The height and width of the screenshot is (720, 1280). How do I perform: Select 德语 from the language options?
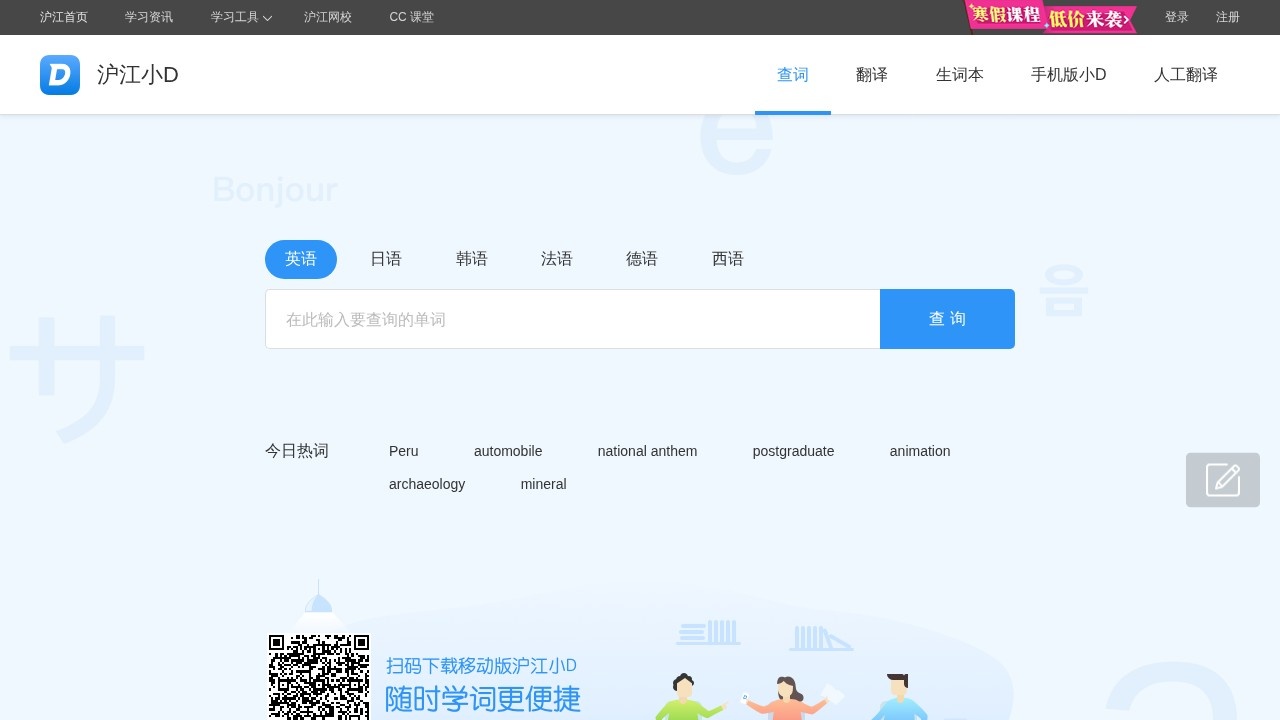coord(641,258)
